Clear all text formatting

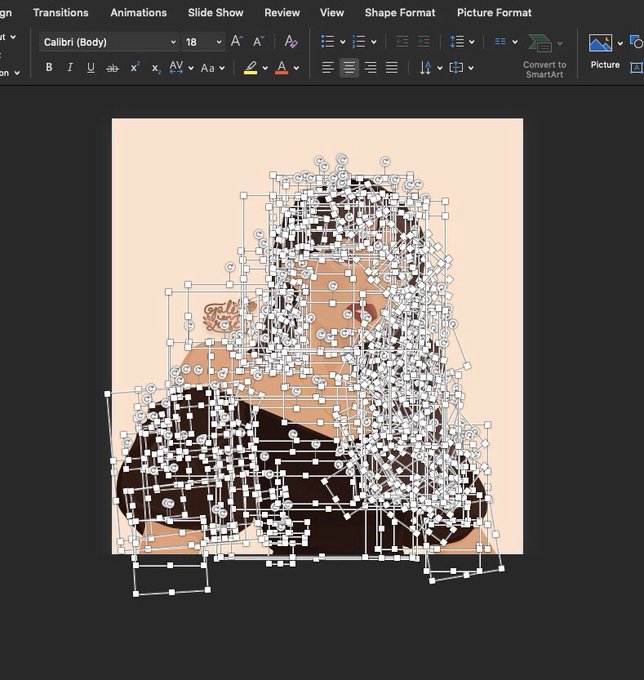coord(291,42)
